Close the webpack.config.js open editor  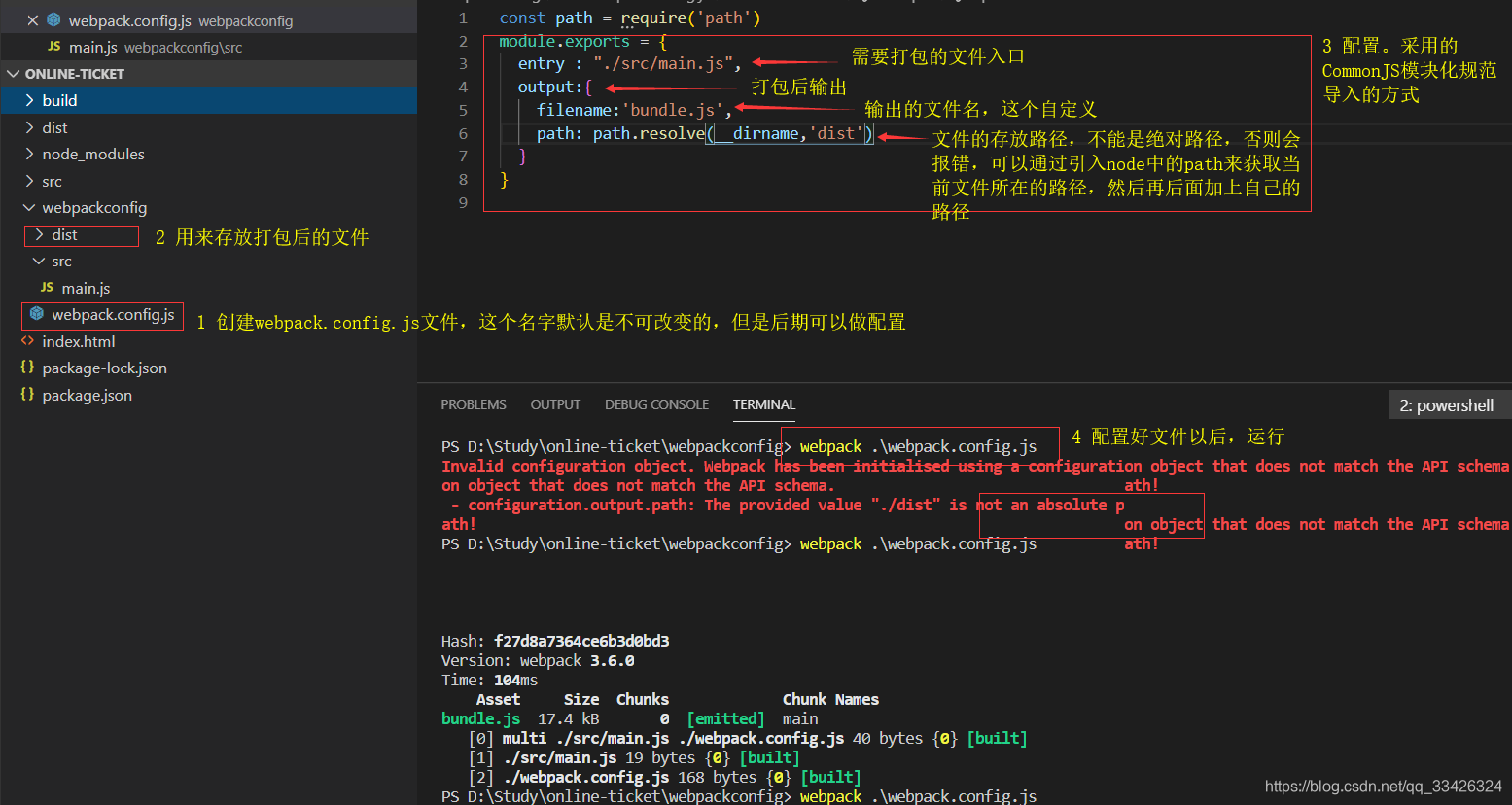(x=32, y=20)
